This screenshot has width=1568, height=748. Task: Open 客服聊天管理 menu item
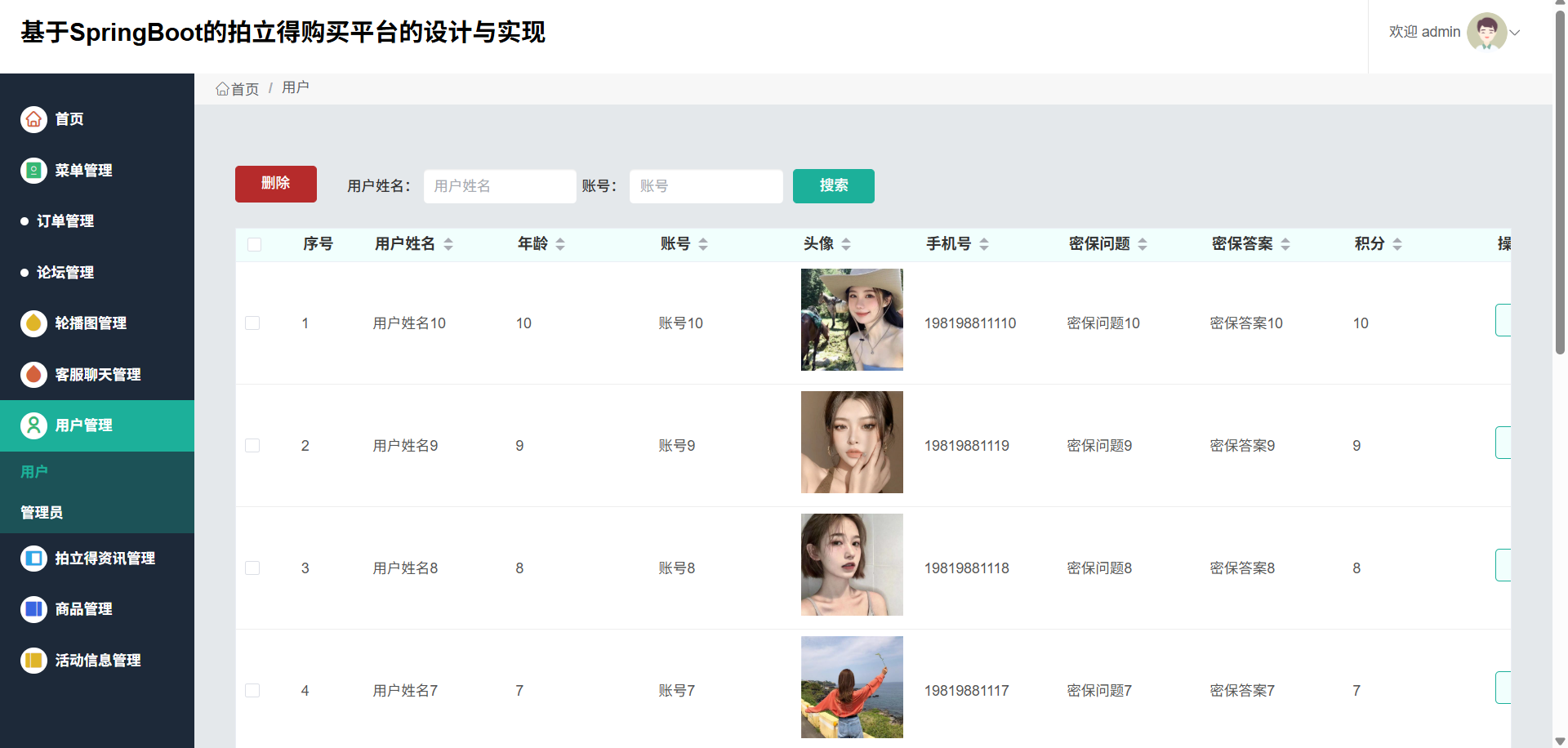pos(97,375)
